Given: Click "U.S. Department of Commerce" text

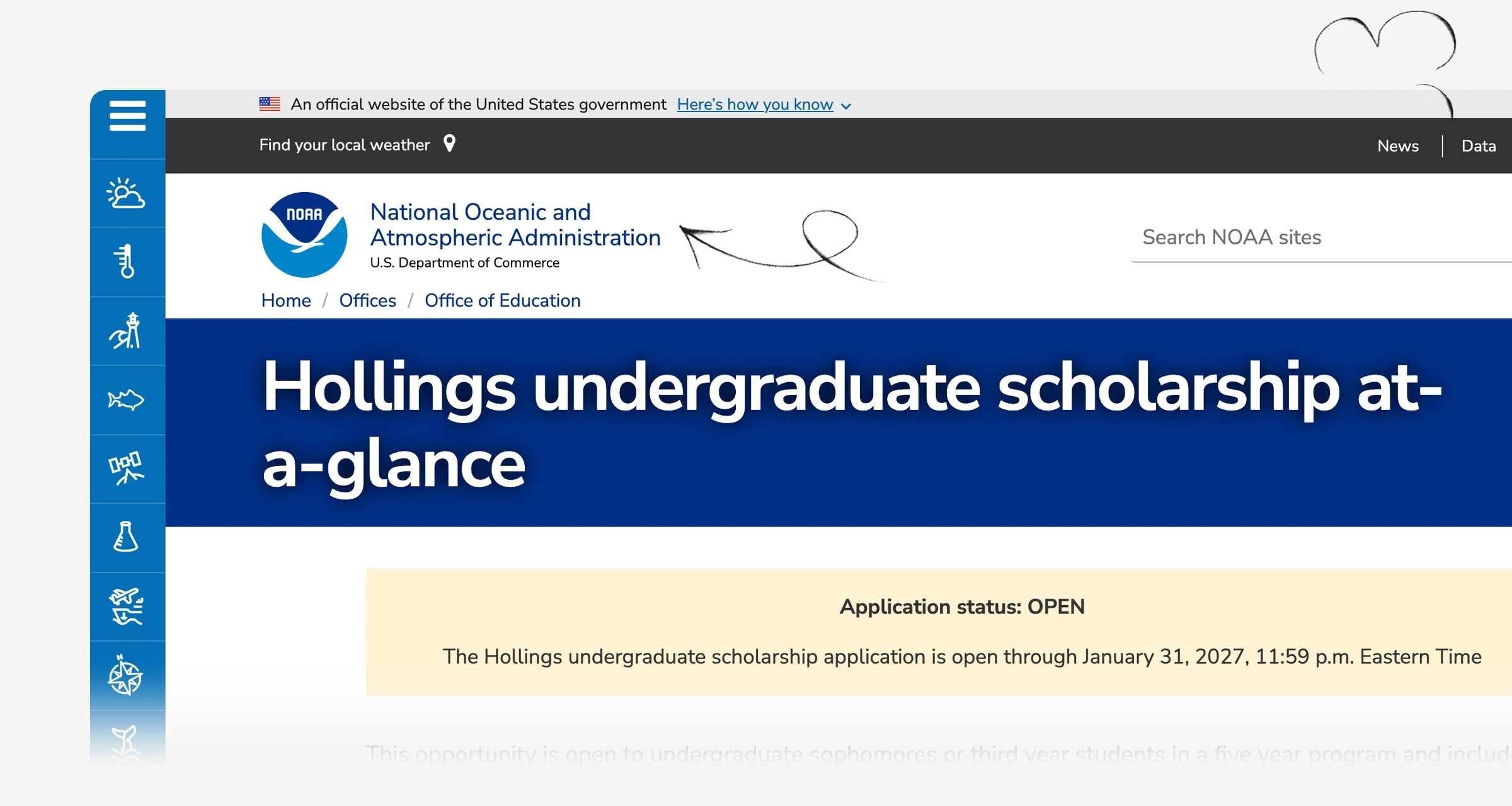Looking at the screenshot, I should pos(465,263).
